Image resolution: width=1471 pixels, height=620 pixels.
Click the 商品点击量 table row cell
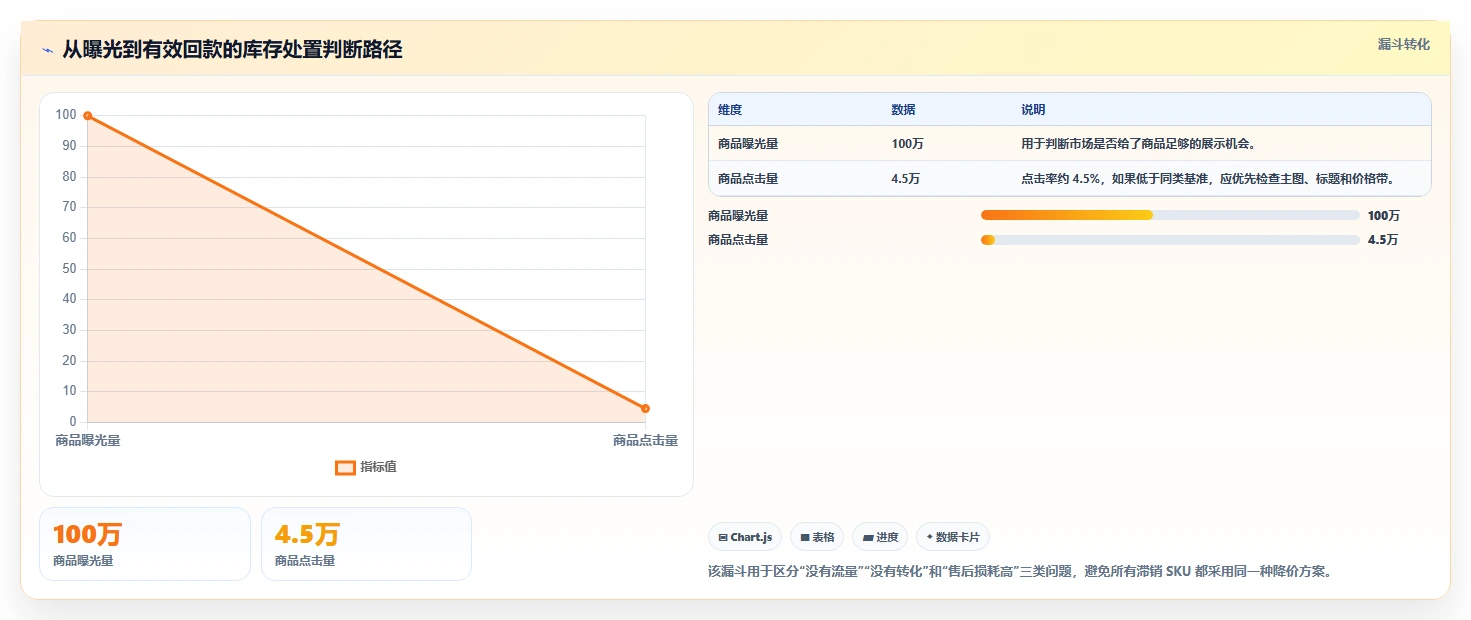coord(748,179)
